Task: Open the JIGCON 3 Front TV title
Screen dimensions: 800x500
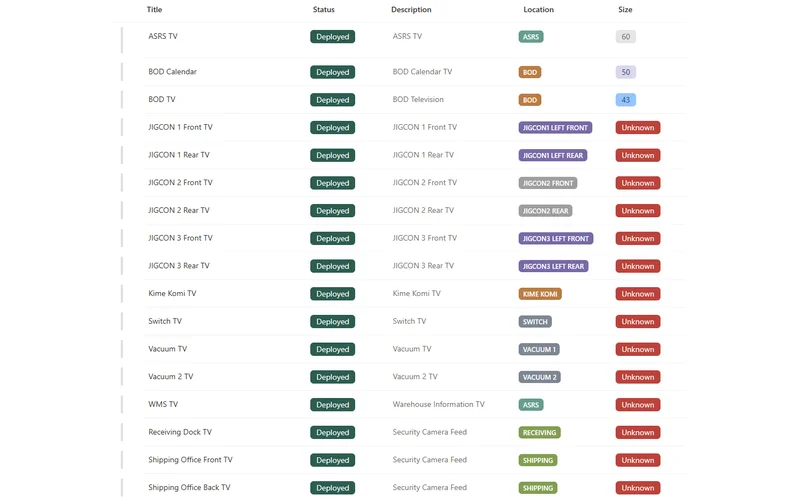Action: (x=180, y=238)
